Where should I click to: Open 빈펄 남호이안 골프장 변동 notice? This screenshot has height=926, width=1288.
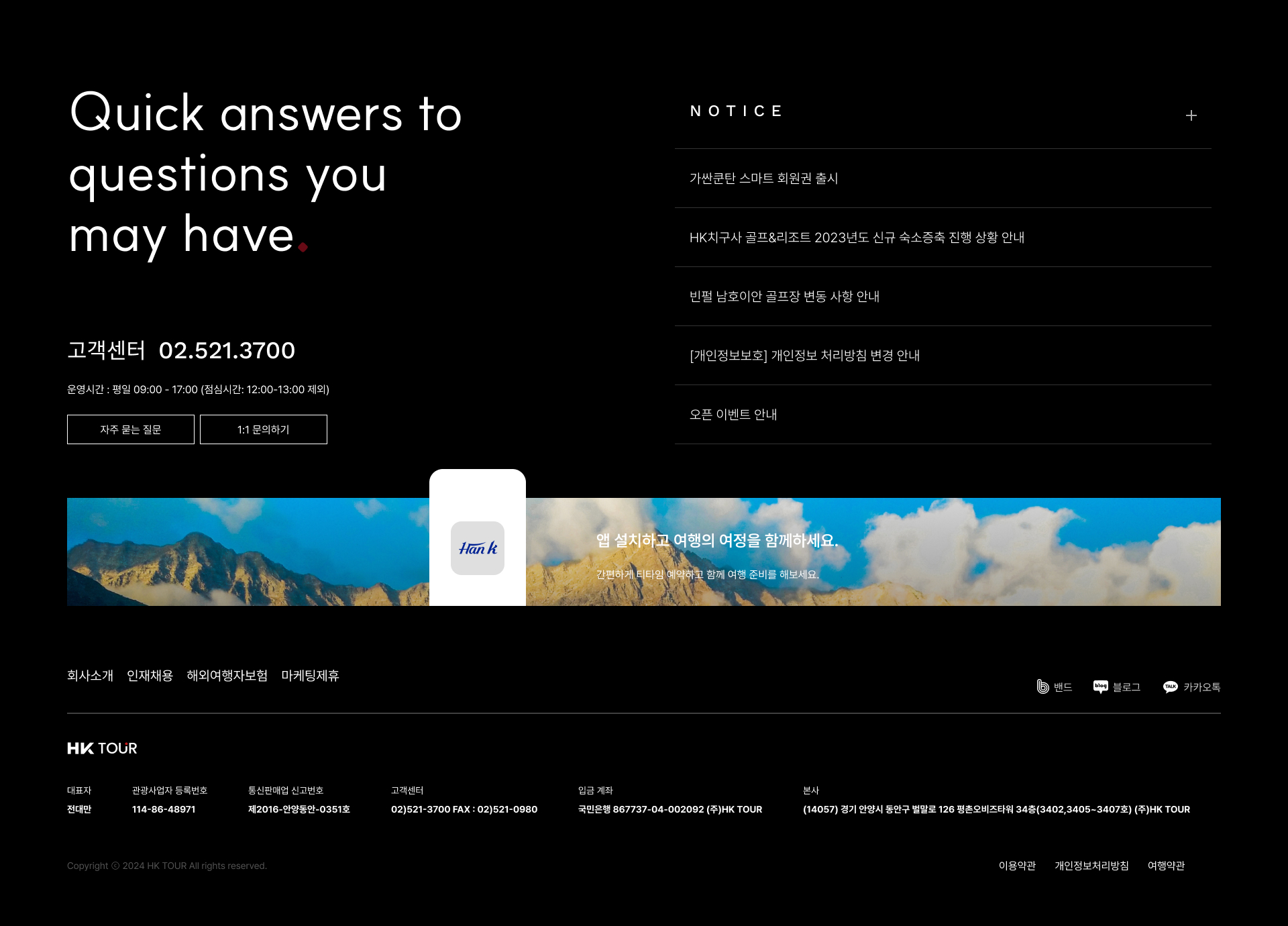pyautogui.click(x=784, y=297)
